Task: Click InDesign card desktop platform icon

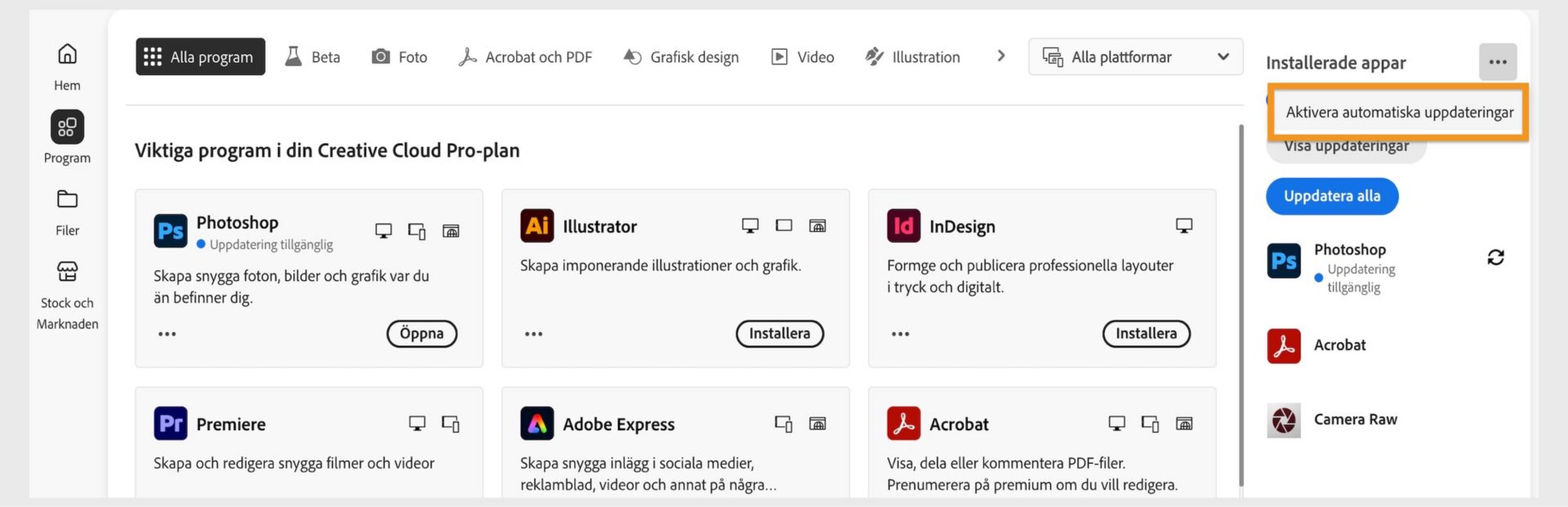Action: [x=1184, y=225]
